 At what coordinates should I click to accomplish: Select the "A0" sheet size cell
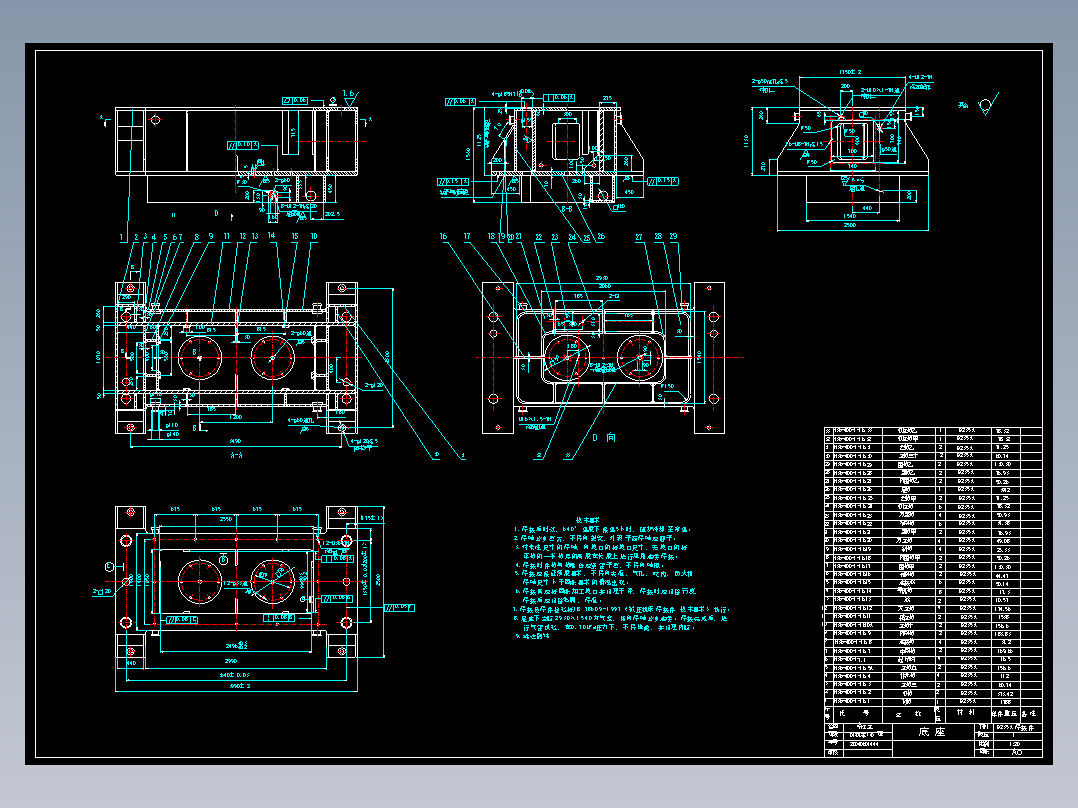pos(1017,752)
